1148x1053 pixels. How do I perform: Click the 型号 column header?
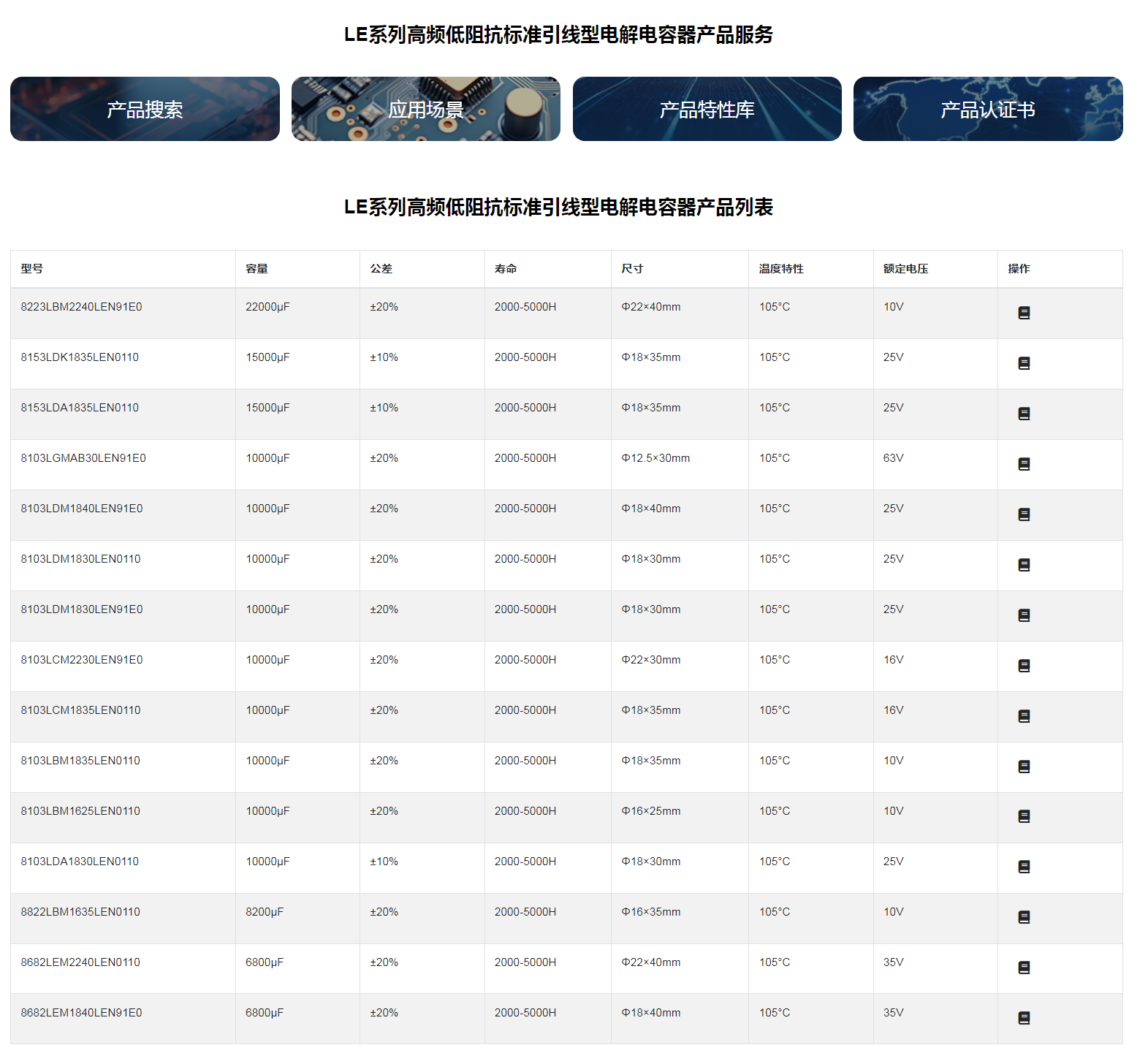(32, 269)
